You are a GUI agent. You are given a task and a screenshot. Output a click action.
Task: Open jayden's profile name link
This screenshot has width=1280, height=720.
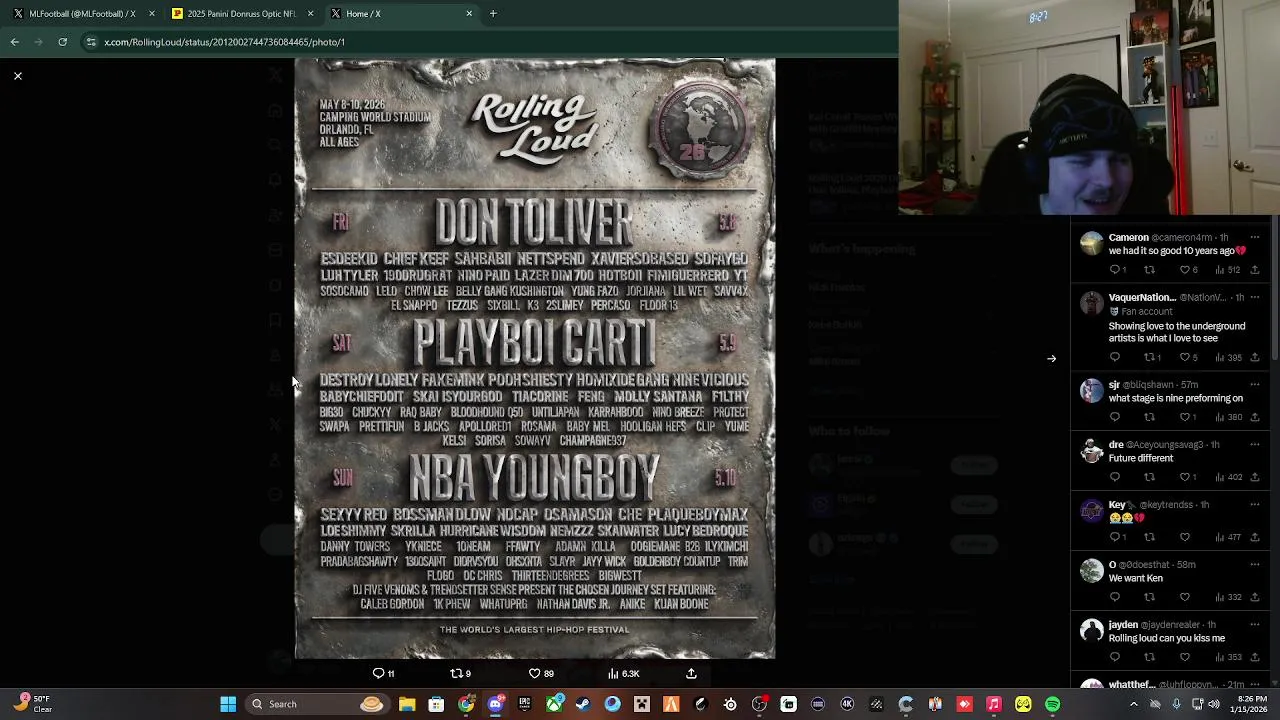(1123, 625)
